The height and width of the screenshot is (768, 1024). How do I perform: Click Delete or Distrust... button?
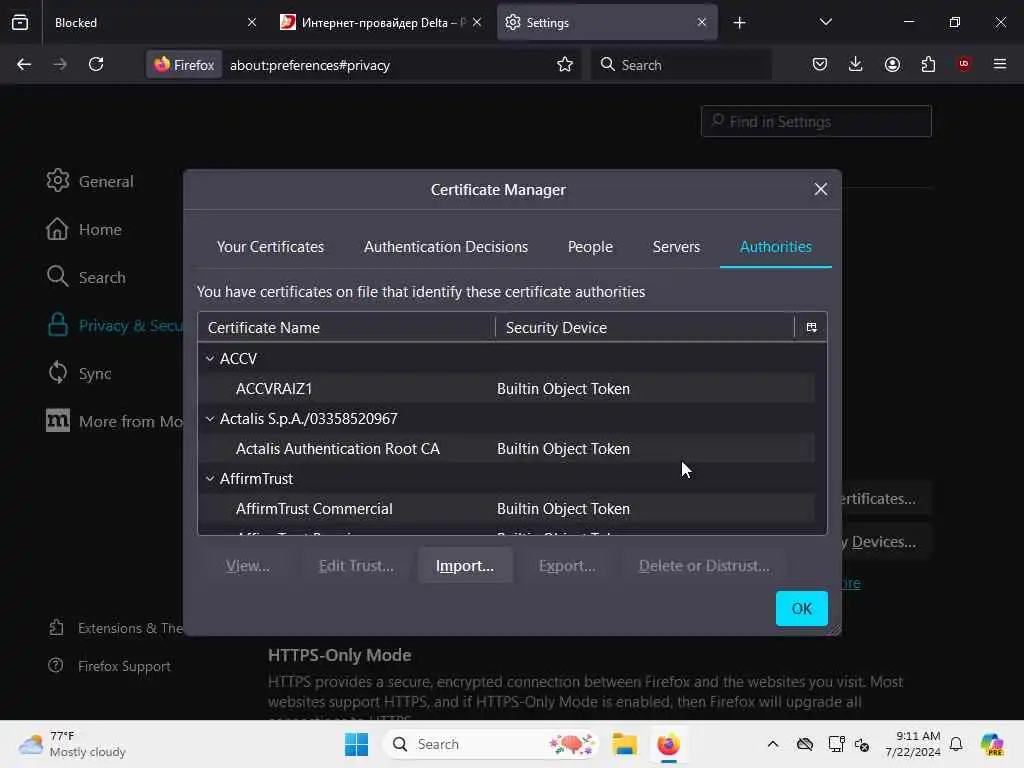coord(704,566)
